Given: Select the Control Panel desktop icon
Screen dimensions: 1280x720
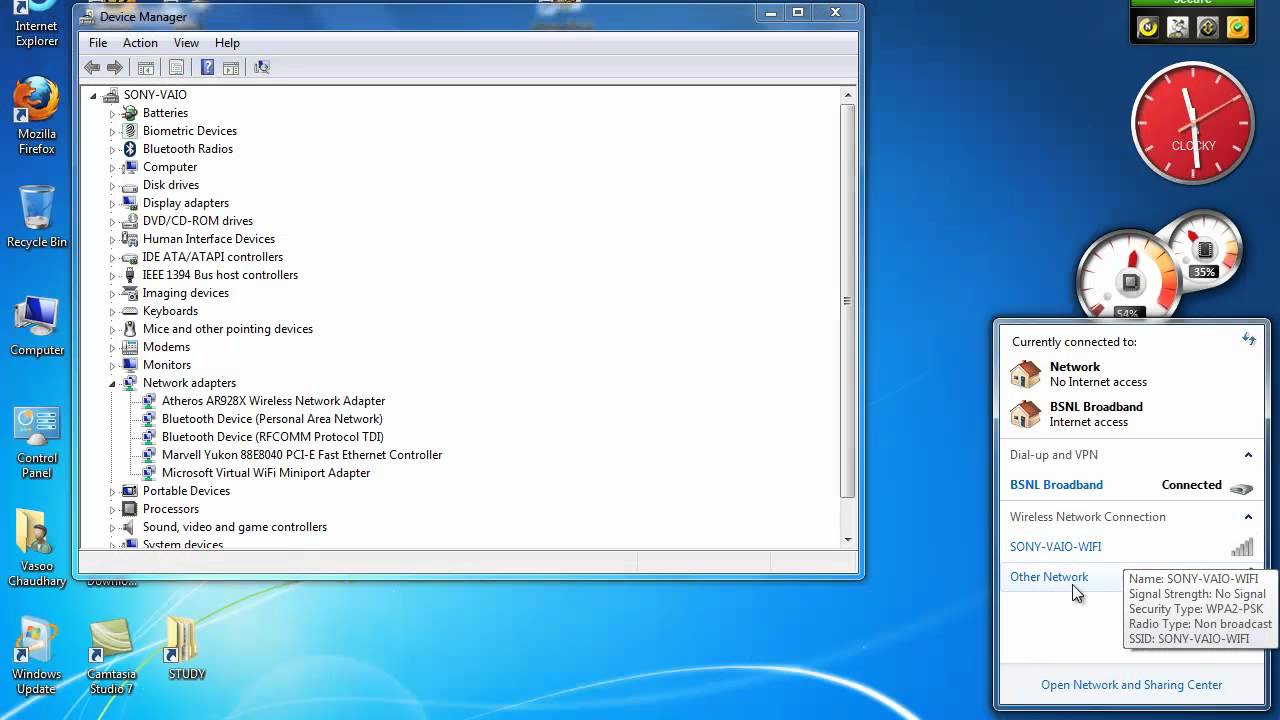Looking at the screenshot, I should (x=36, y=440).
